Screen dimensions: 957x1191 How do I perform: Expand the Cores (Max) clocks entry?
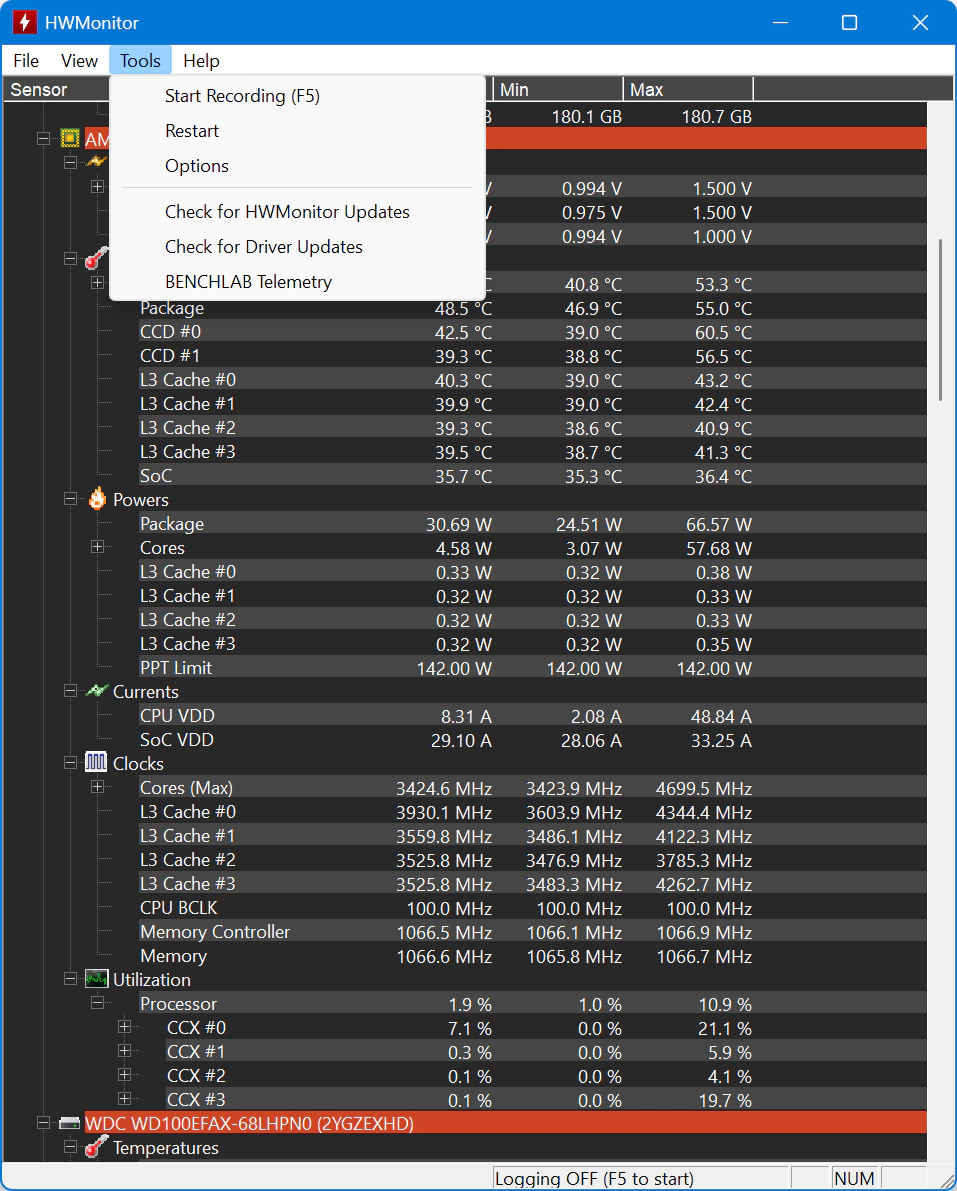click(x=97, y=787)
